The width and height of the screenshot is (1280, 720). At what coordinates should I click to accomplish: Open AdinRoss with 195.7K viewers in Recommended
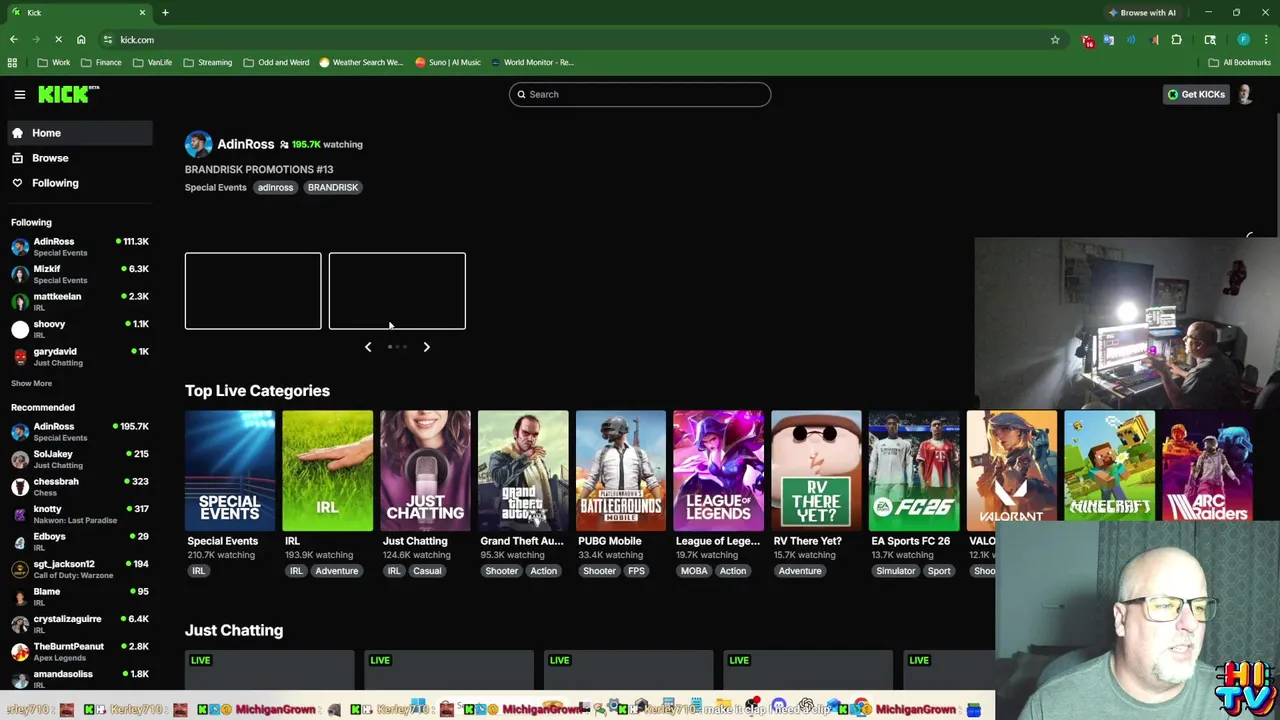(x=80, y=431)
